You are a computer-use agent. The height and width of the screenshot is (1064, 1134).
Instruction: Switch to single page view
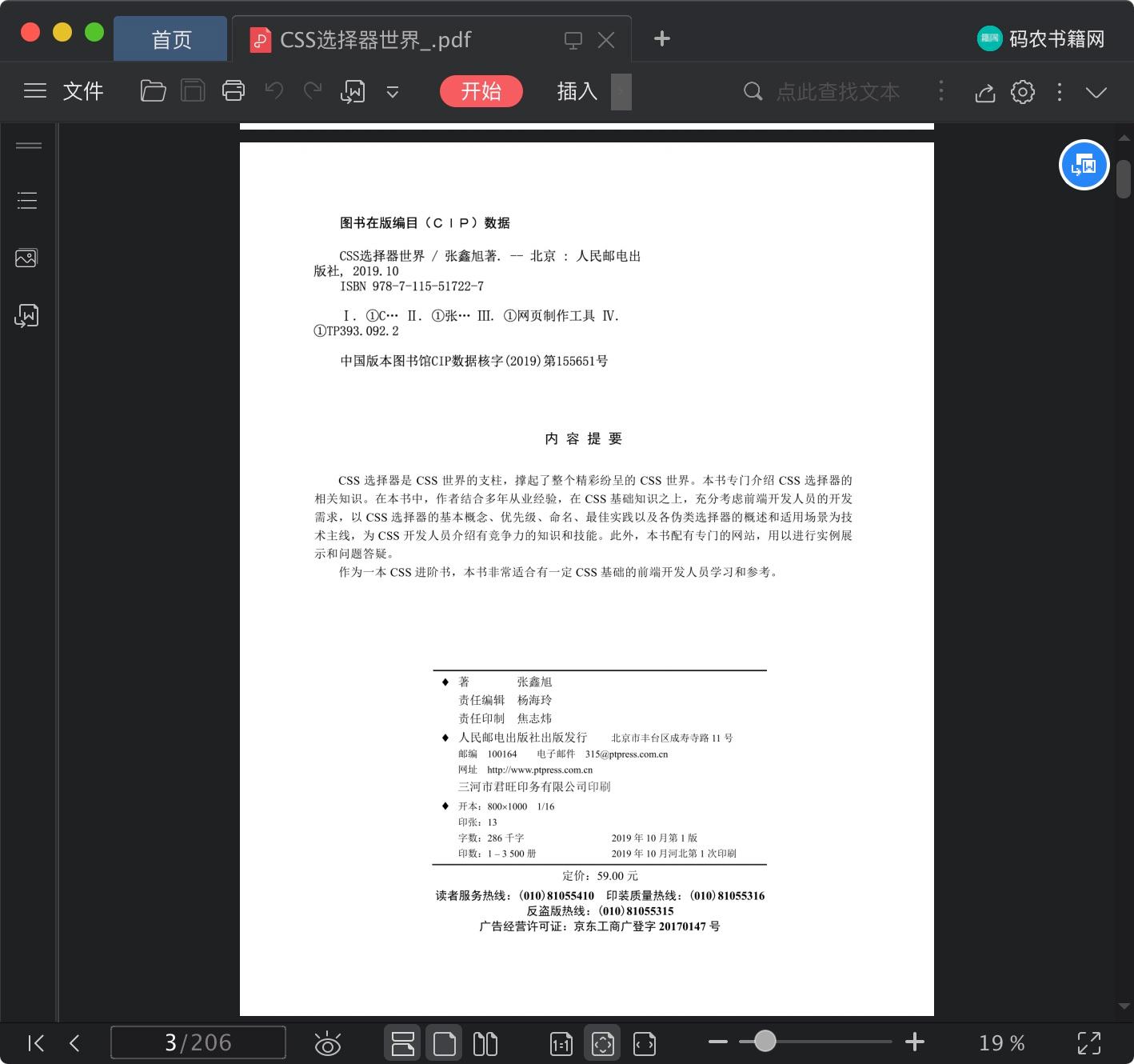click(444, 1042)
